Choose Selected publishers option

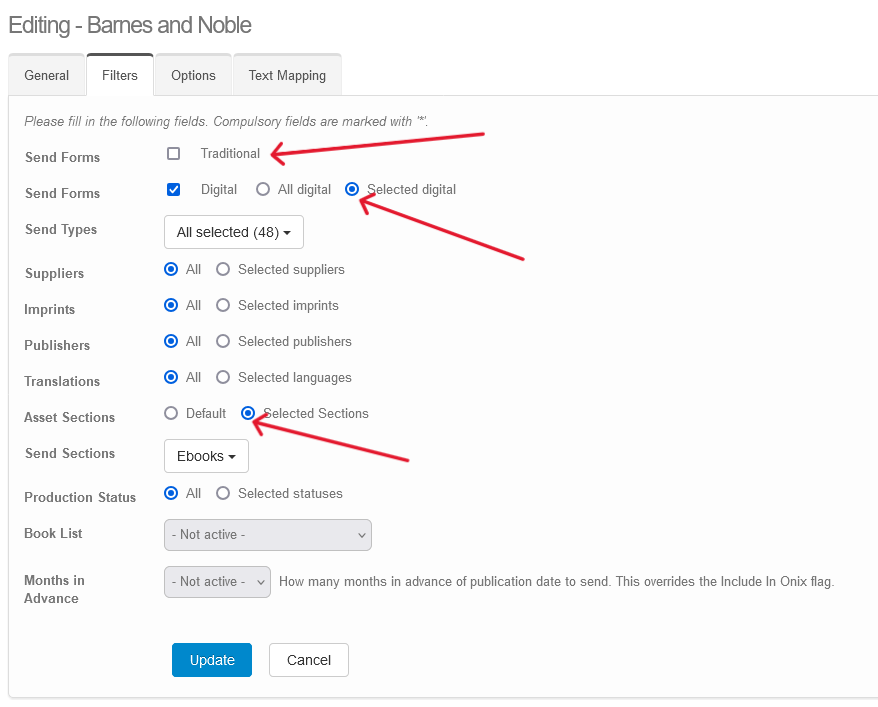[x=223, y=341]
